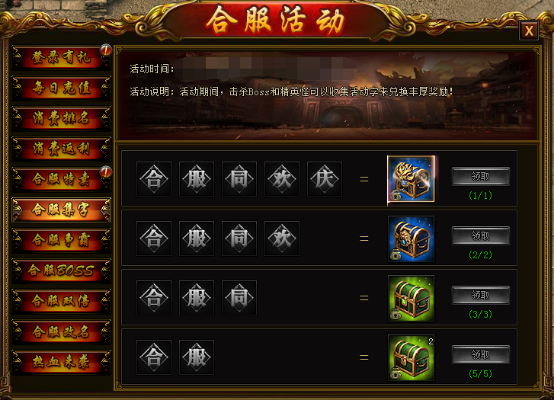Screen dimensions: 554x400
Task: Click the green chest reward in third row
Action: (x=411, y=298)
